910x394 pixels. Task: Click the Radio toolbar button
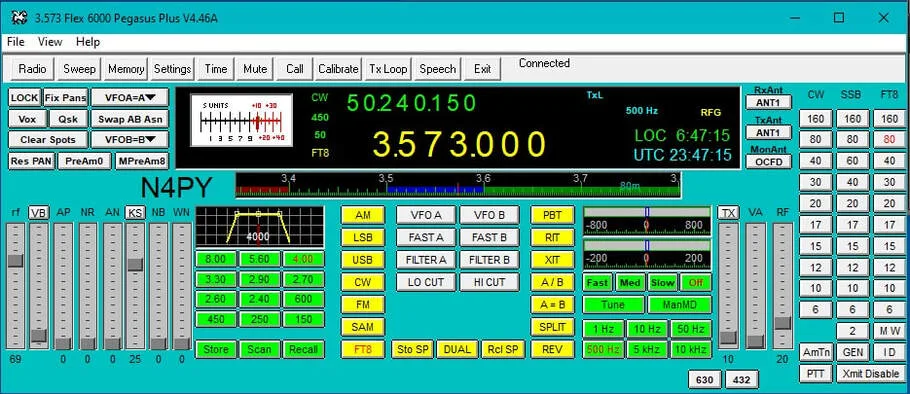(x=32, y=69)
